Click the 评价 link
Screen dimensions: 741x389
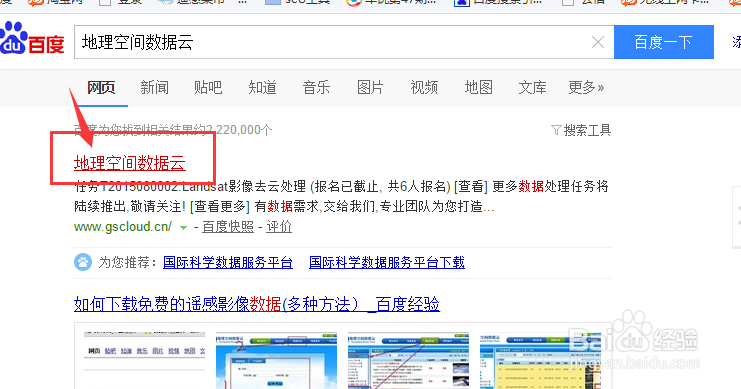(279, 227)
